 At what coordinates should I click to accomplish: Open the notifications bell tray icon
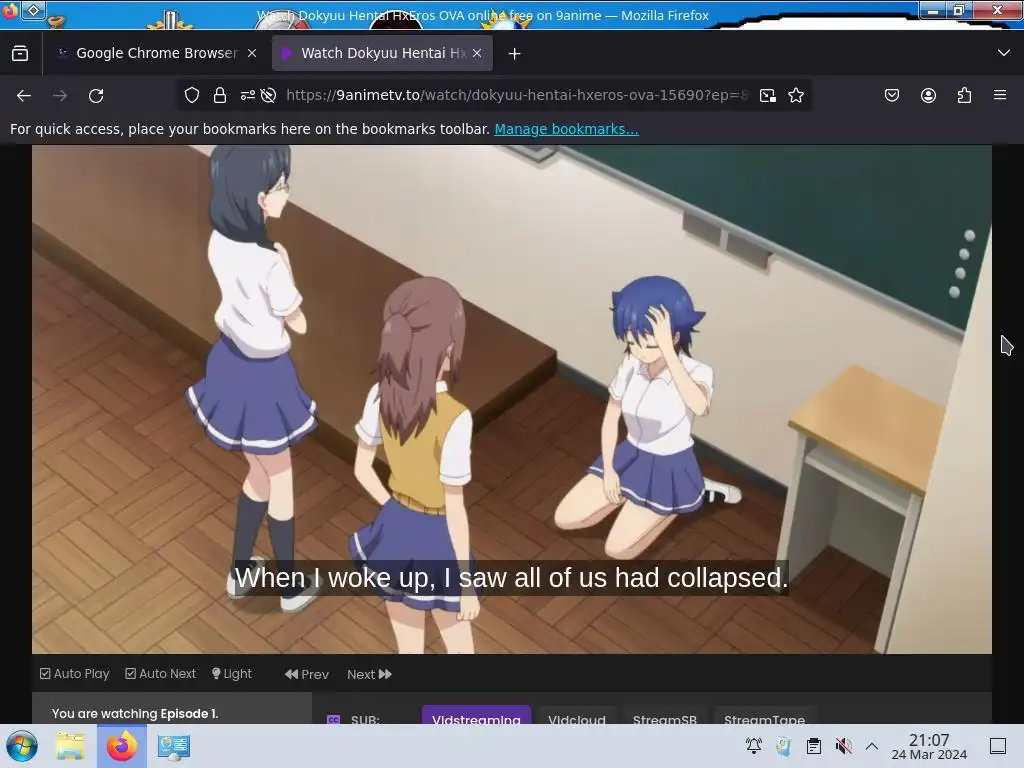[754, 746]
